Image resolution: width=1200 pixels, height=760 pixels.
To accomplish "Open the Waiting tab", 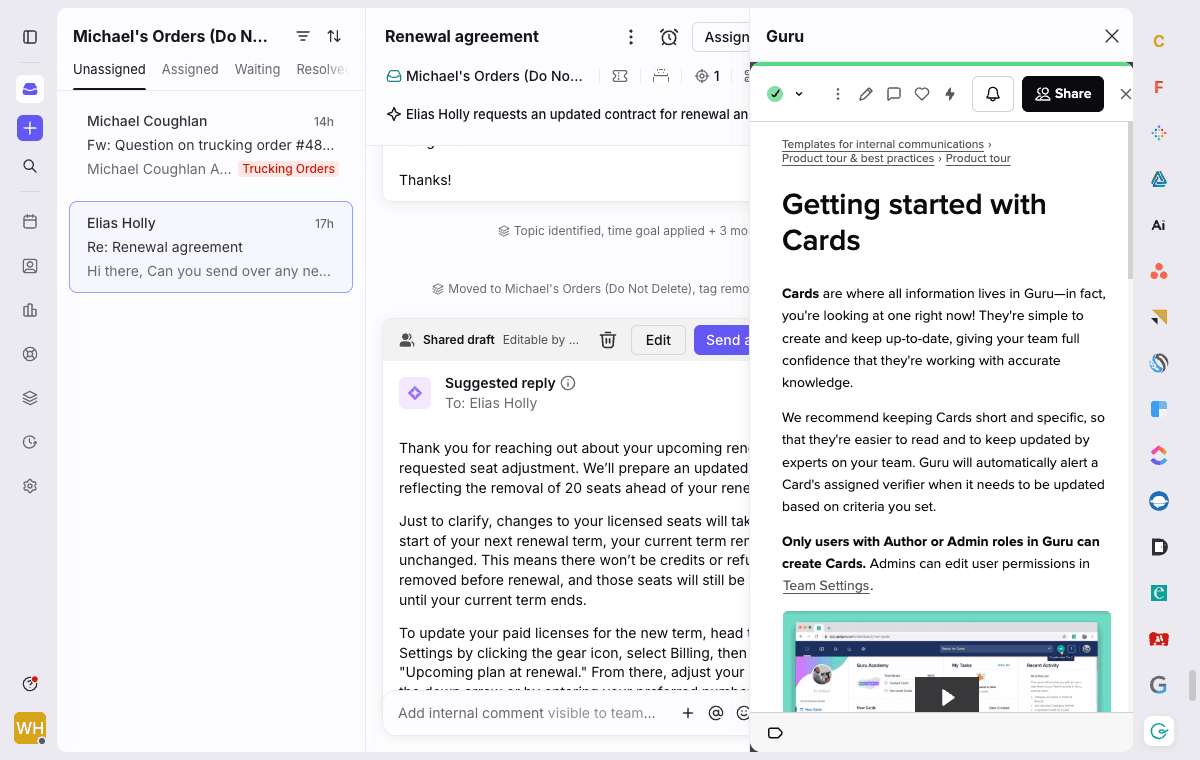I will 257,69.
